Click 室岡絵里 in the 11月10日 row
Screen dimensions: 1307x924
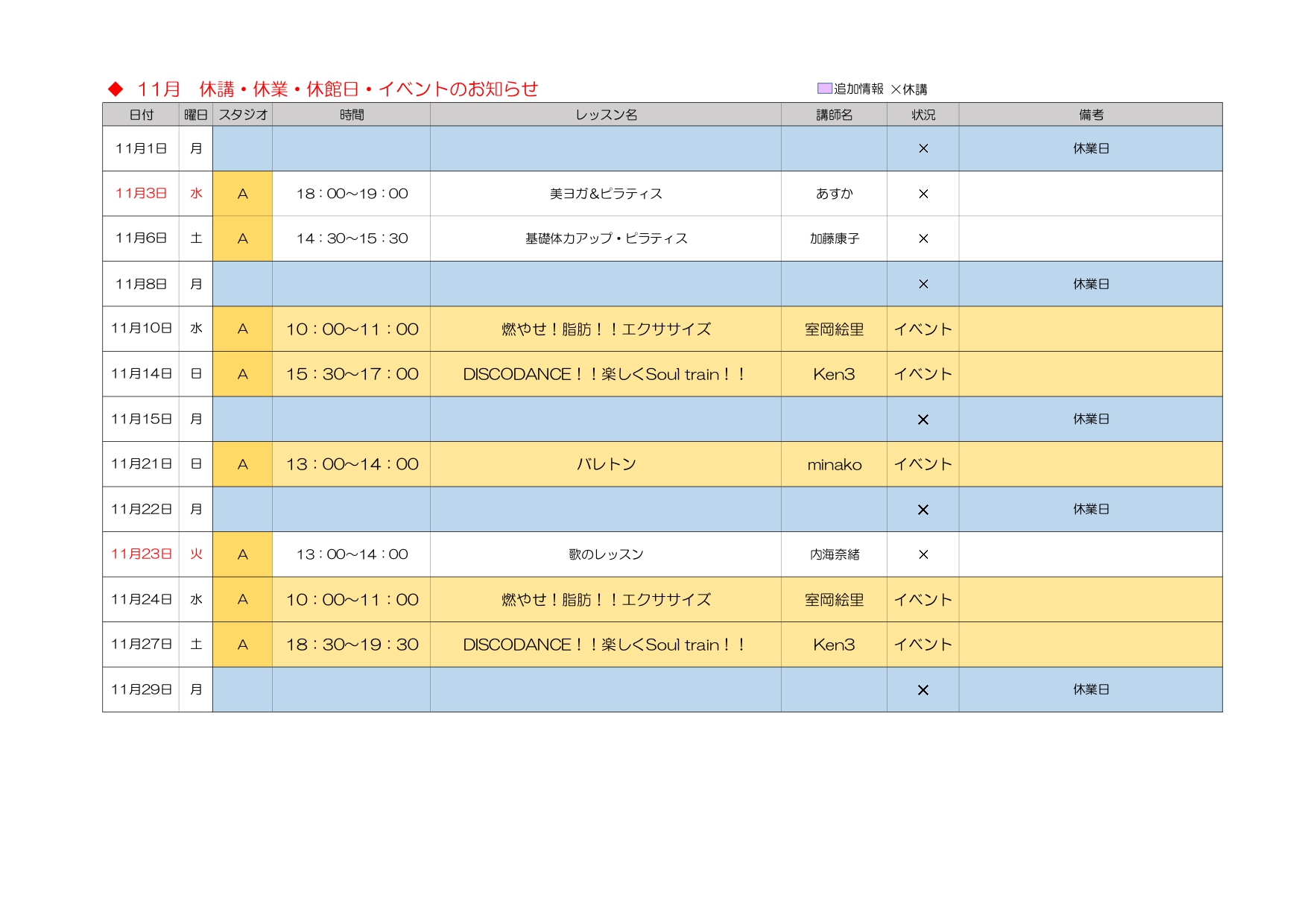click(x=834, y=329)
